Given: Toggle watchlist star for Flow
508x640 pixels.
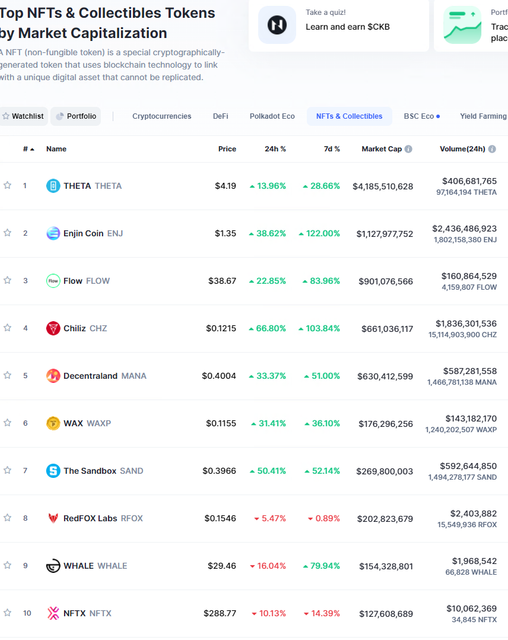Looking at the screenshot, I should tap(7, 280).
